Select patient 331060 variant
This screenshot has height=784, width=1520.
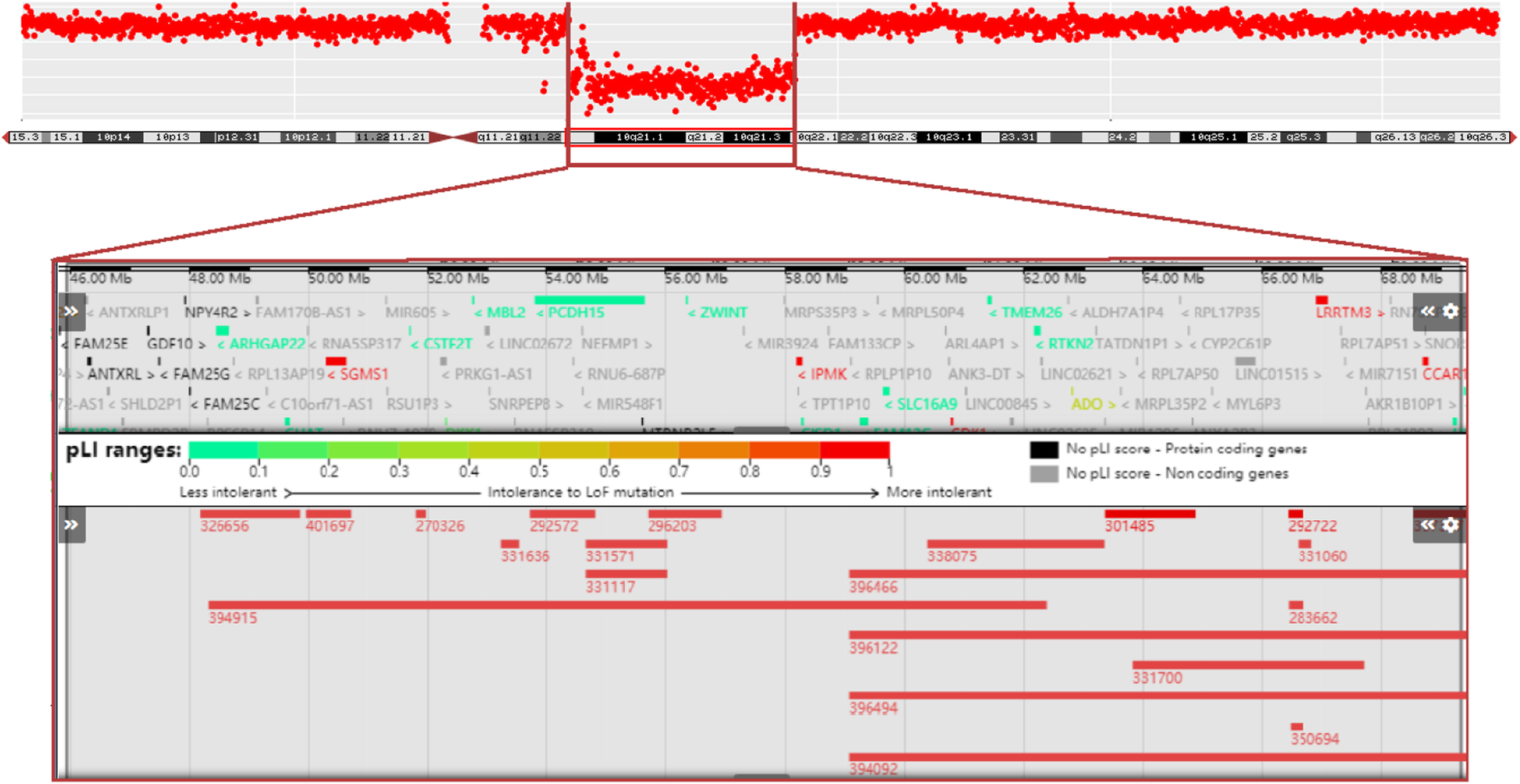pos(1304,543)
